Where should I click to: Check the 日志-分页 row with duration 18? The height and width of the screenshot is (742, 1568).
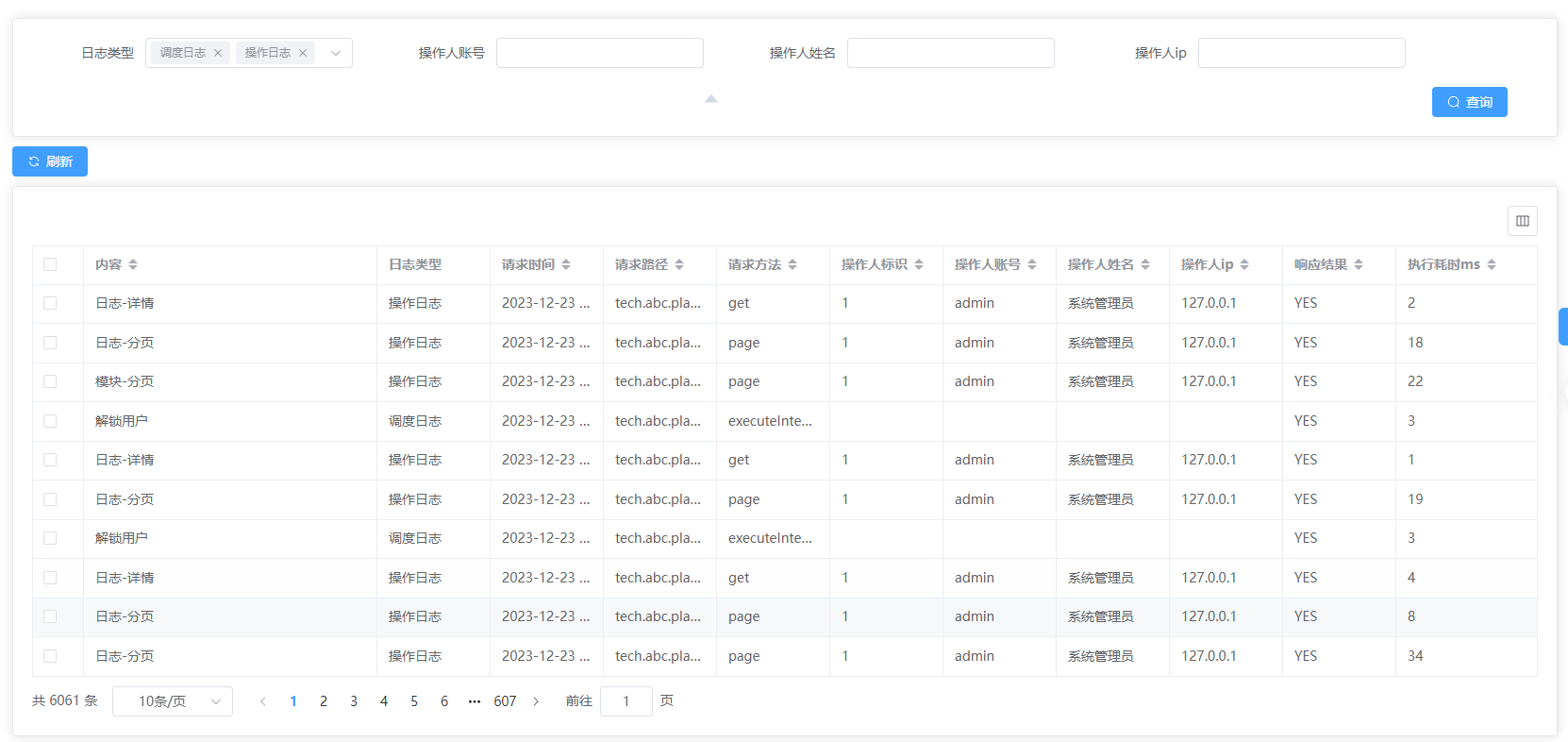coord(50,343)
